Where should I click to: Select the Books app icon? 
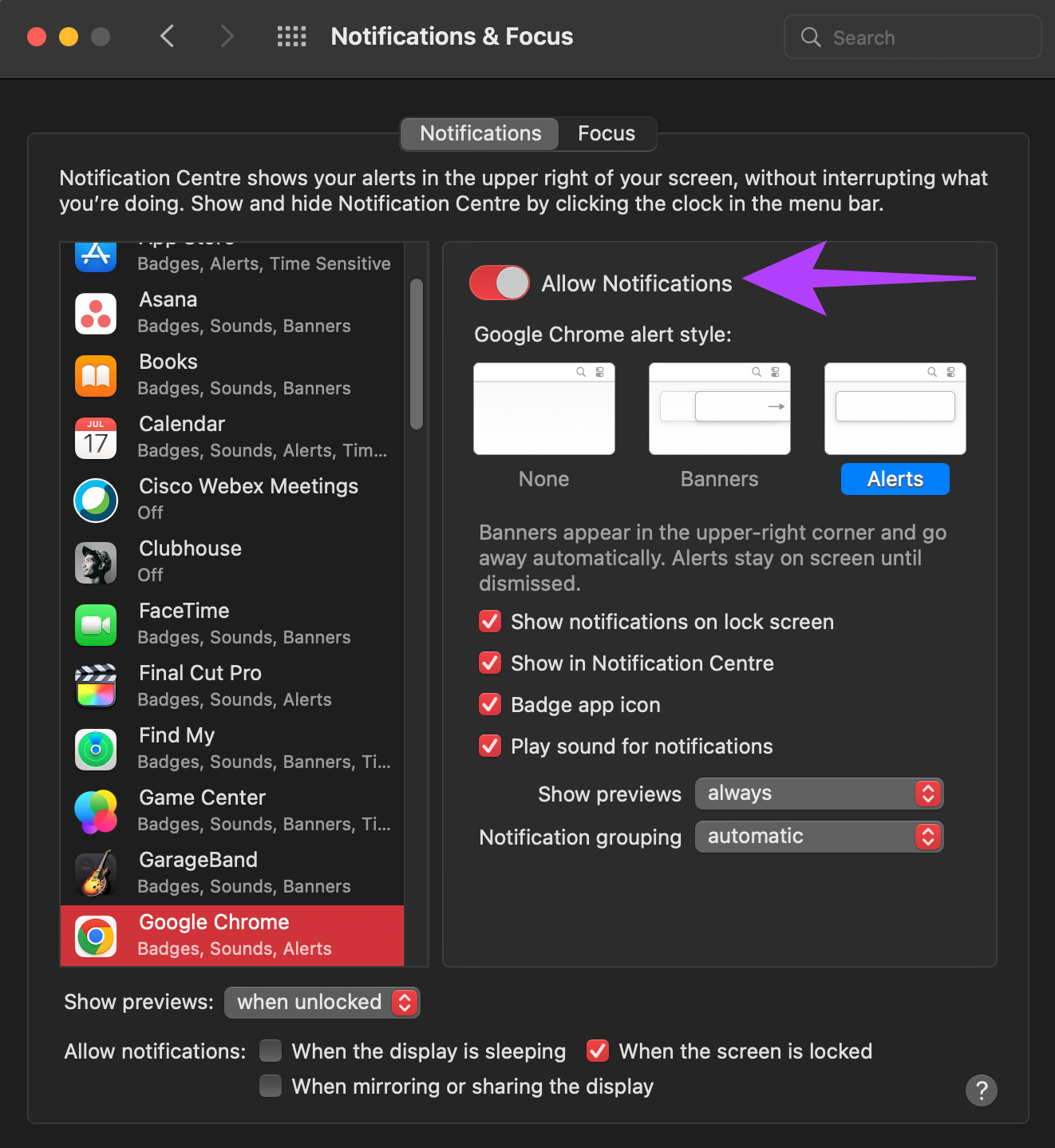click(96, 375)
